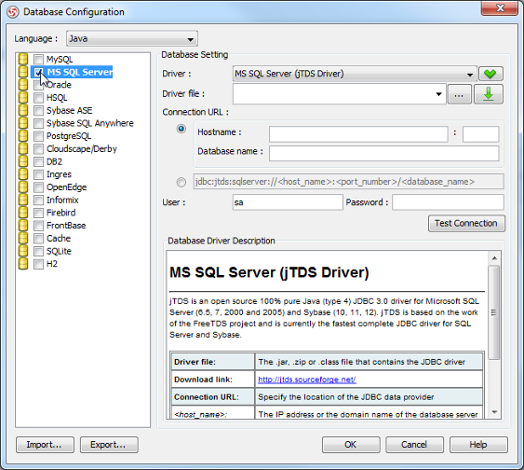Viewport: 524px width, 470px height.
Task: Select the Hostname connection radio button
Action: [181, 129]
